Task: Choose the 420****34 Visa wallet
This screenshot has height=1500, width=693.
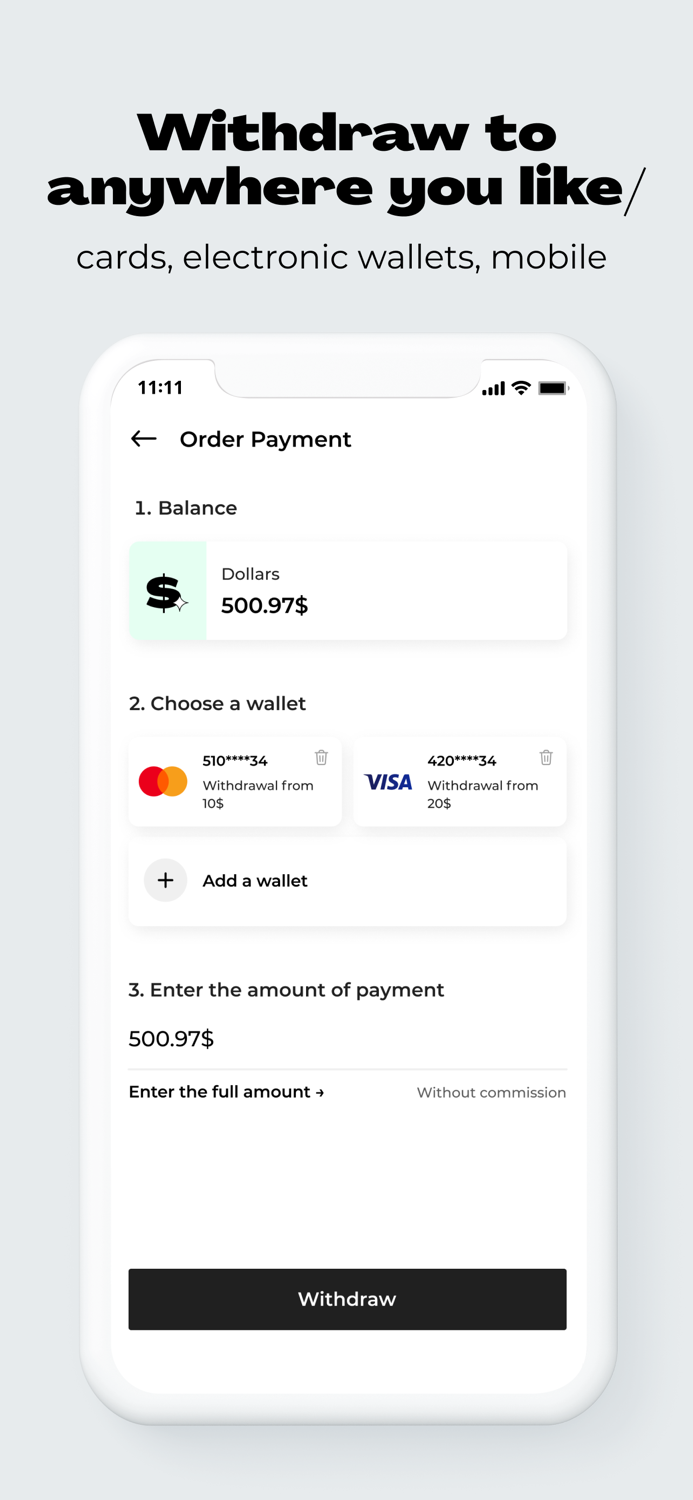Action: click(459, 781)
